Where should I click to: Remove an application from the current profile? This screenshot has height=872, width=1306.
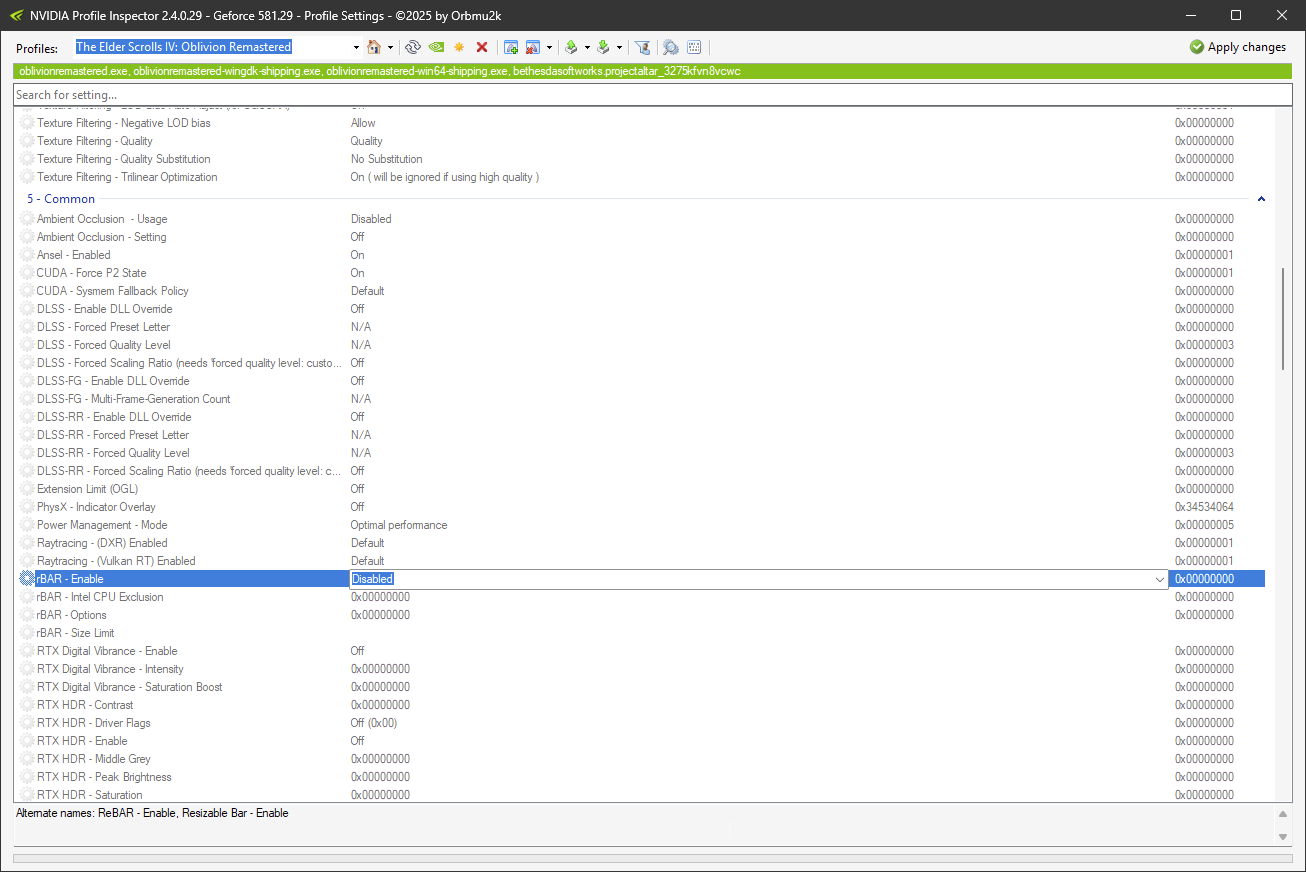[x=533, y=47]
